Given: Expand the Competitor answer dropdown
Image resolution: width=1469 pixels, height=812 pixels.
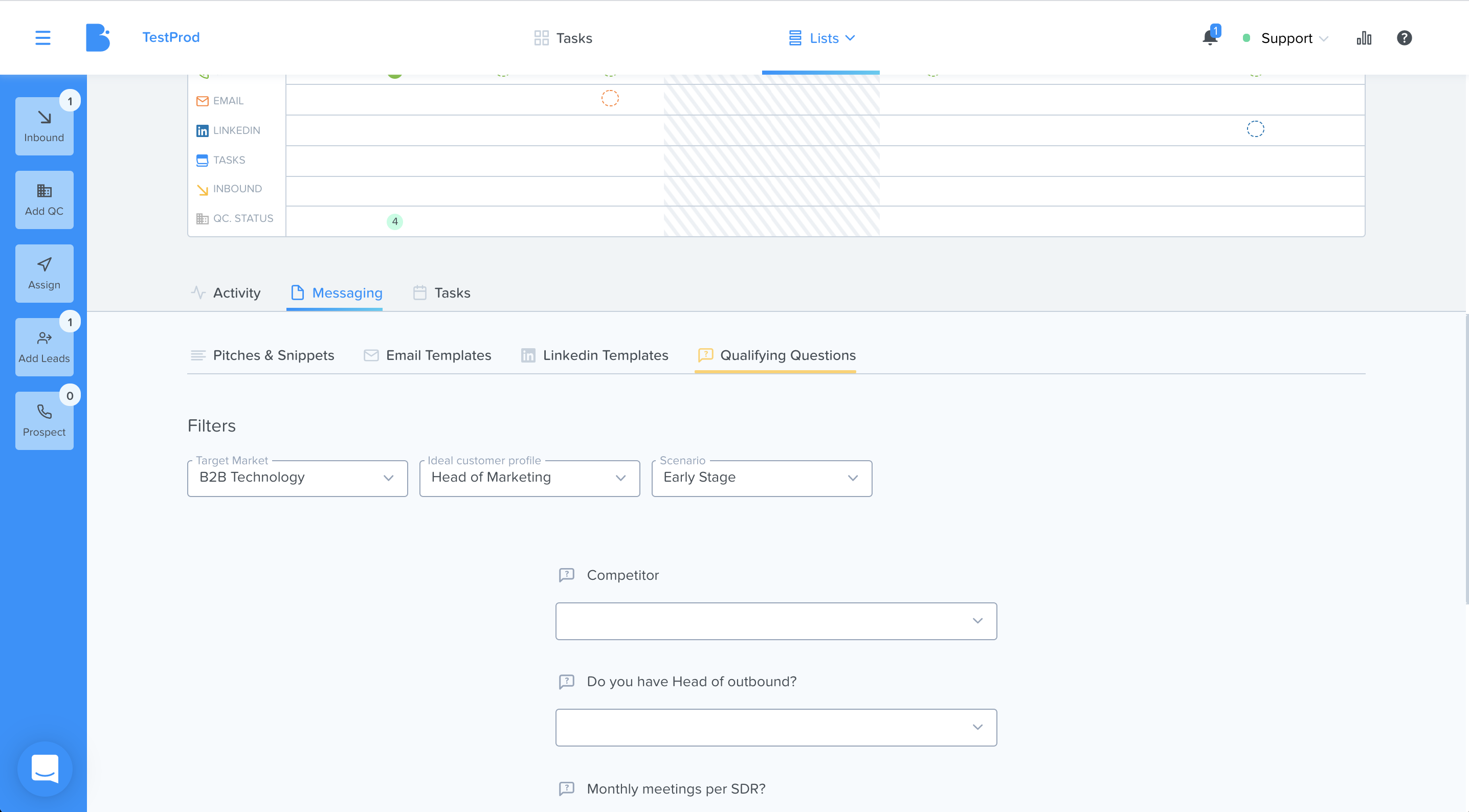Looking at the screenshot, I should 776,621.
